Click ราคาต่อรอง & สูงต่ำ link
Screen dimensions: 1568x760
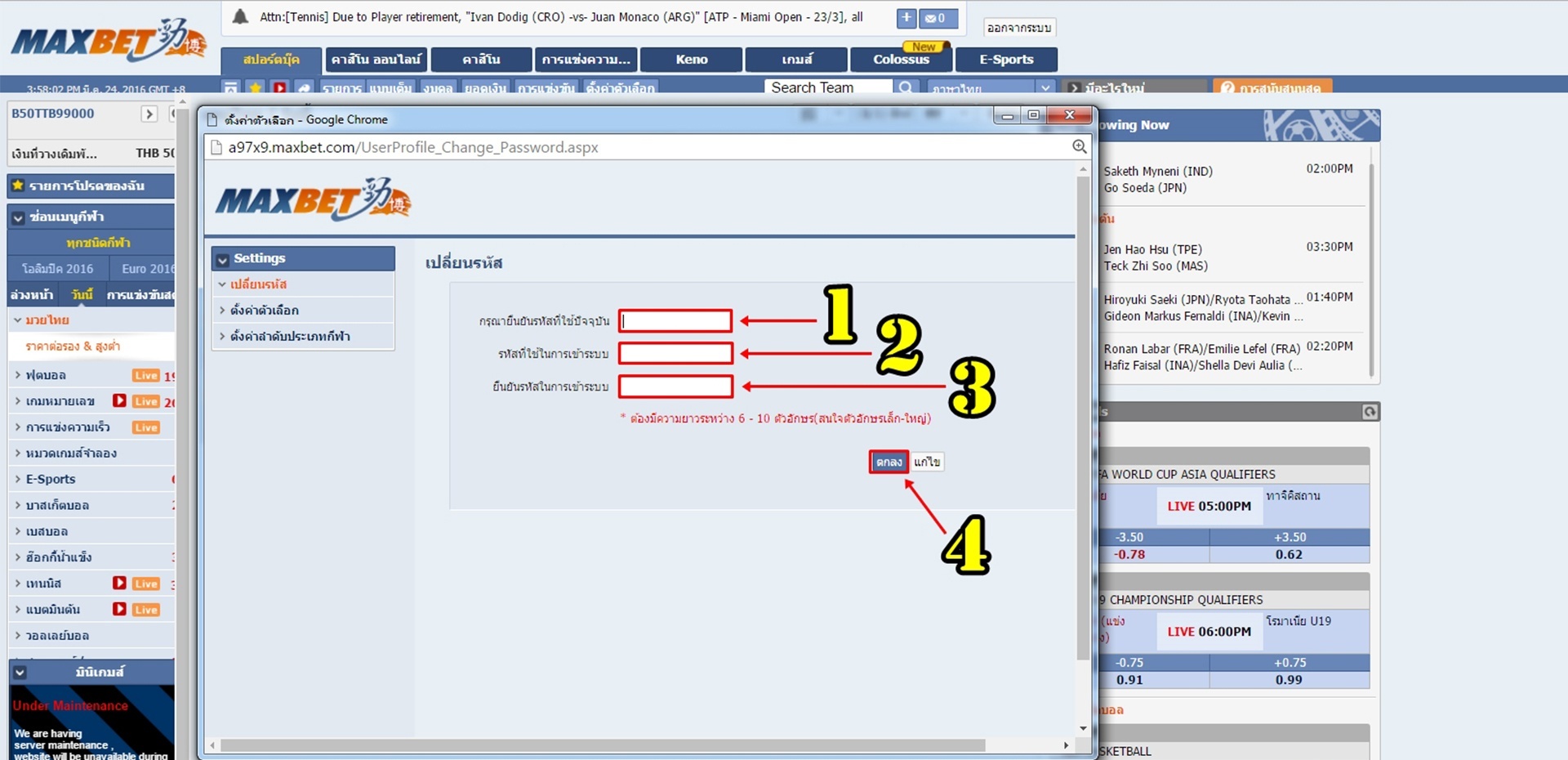point(73,346)
